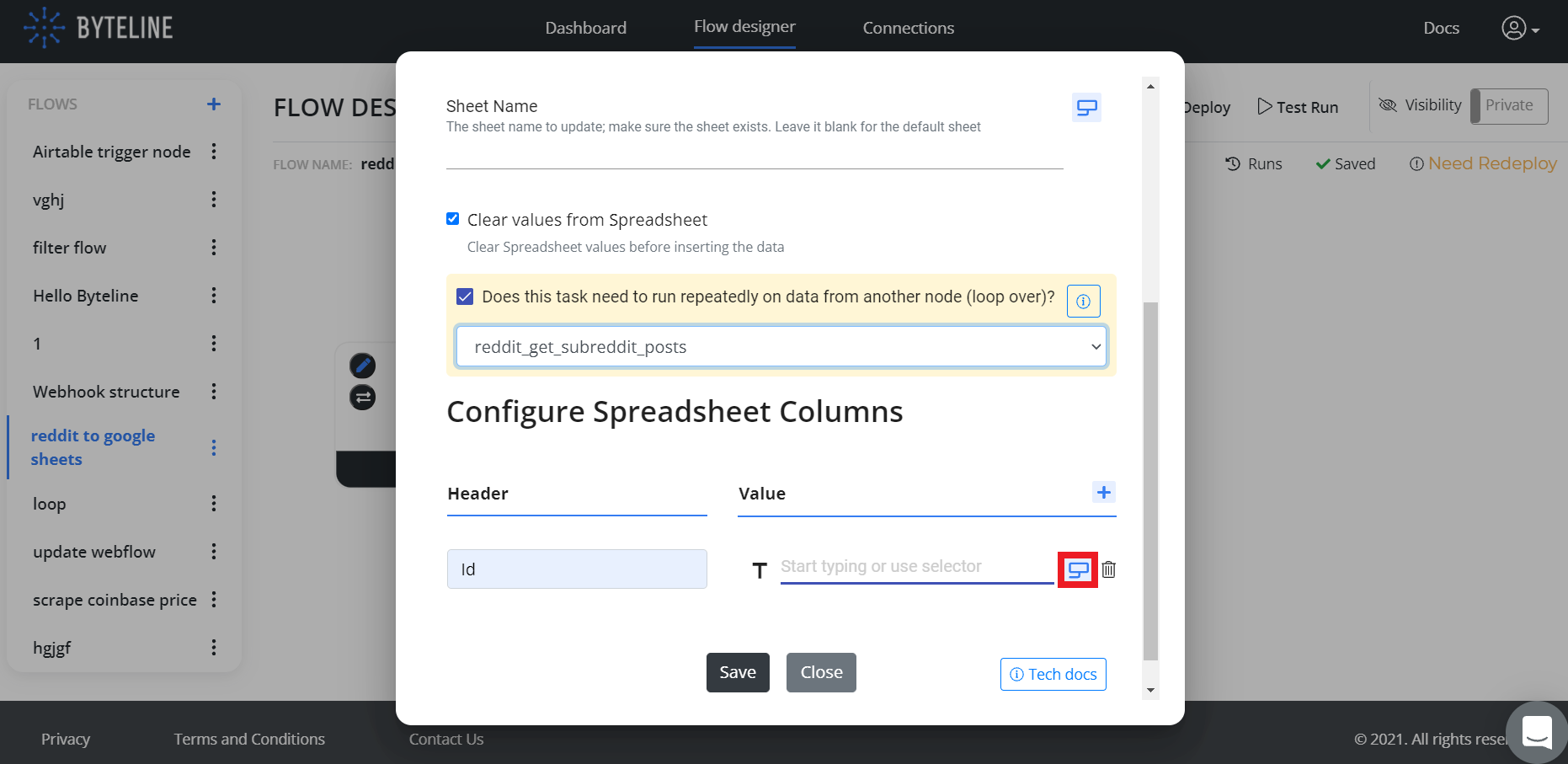Viewport: 1568px width, 764px height.
Task: Show loop over info tooltip
Action: pos(1084,302)
